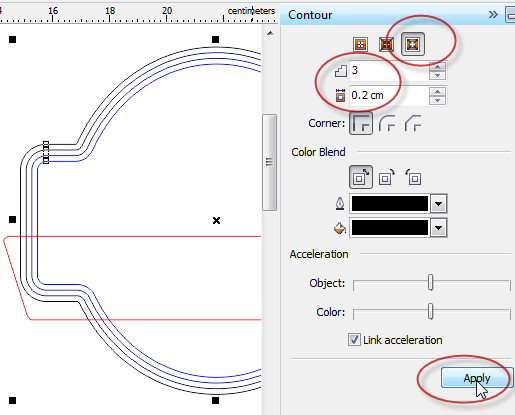Click the Color Blend section label

pyautogui.click(x=318, y=152)
